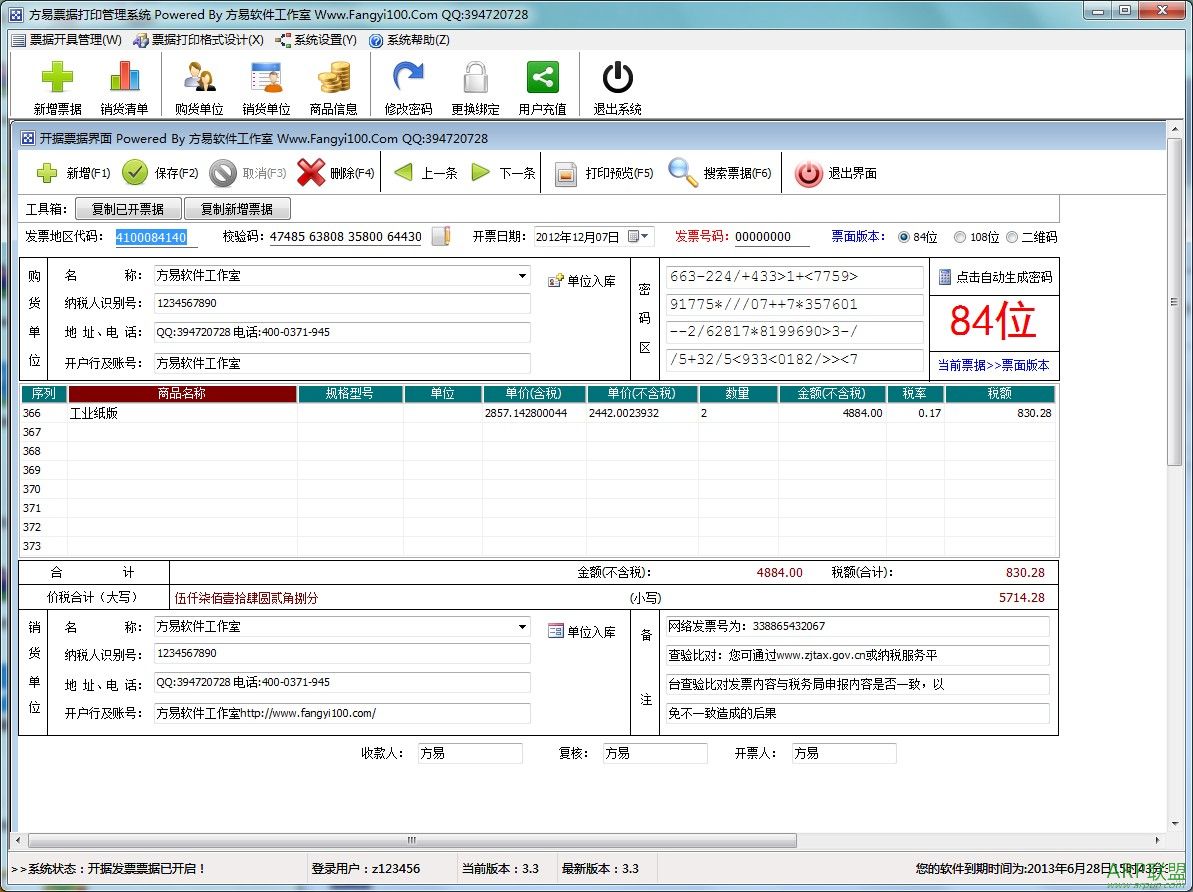The width and height of the screenshot is (1193, 892).
Task: Choose the 二维码 radio option
Action: click(1012, 237)
